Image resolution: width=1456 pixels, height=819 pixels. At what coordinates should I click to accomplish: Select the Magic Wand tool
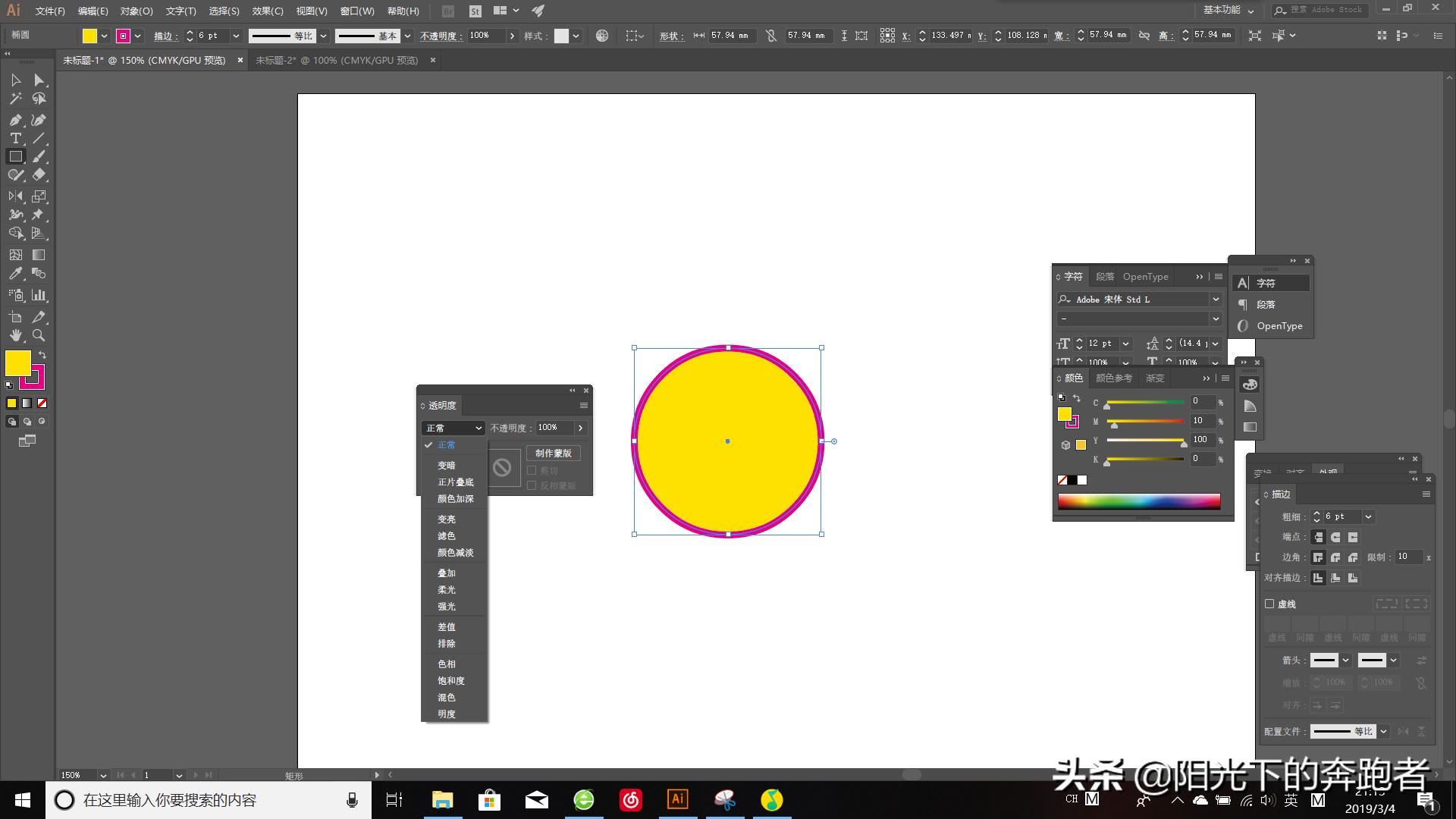15,99
